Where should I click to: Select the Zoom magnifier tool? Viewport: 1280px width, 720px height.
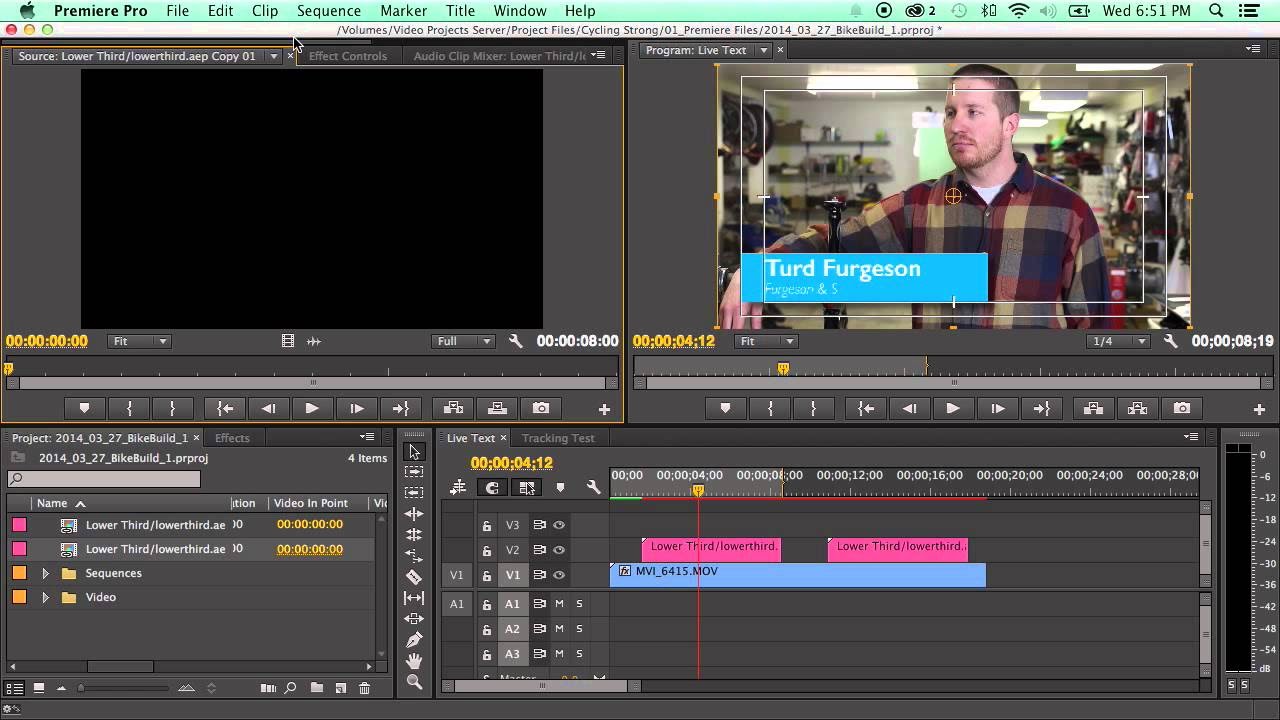click(415, 682)
